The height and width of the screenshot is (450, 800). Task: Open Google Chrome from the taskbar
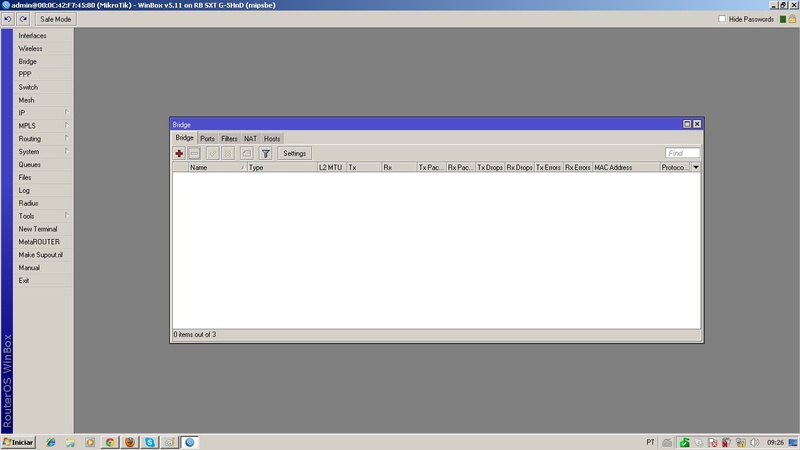pos(110,442)
